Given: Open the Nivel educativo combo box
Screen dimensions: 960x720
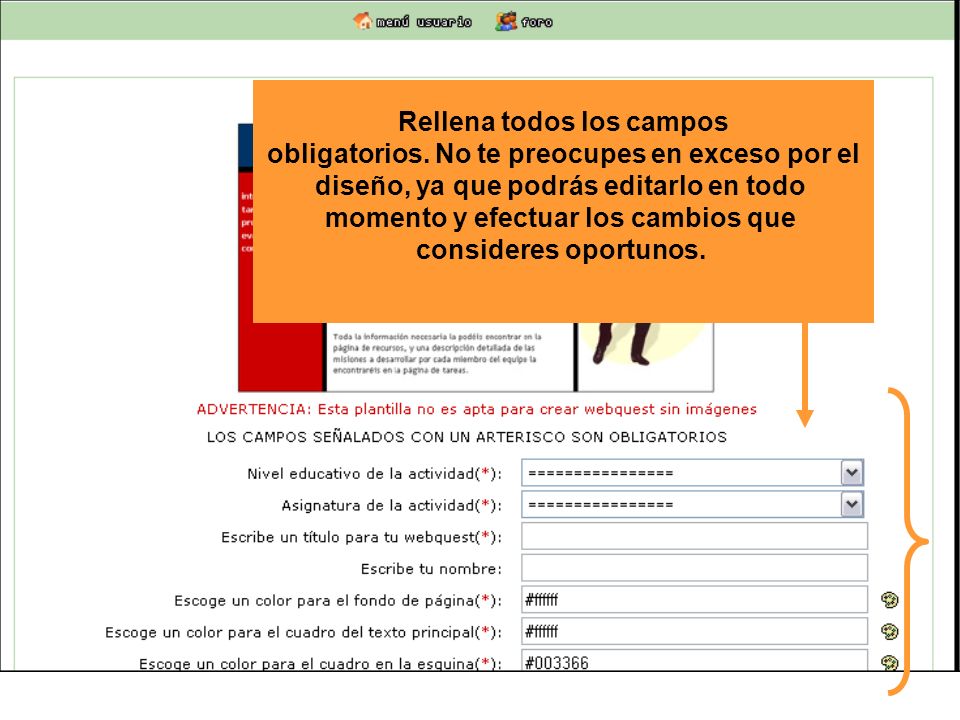Looking at the screenshot, I should coord(692,473).
